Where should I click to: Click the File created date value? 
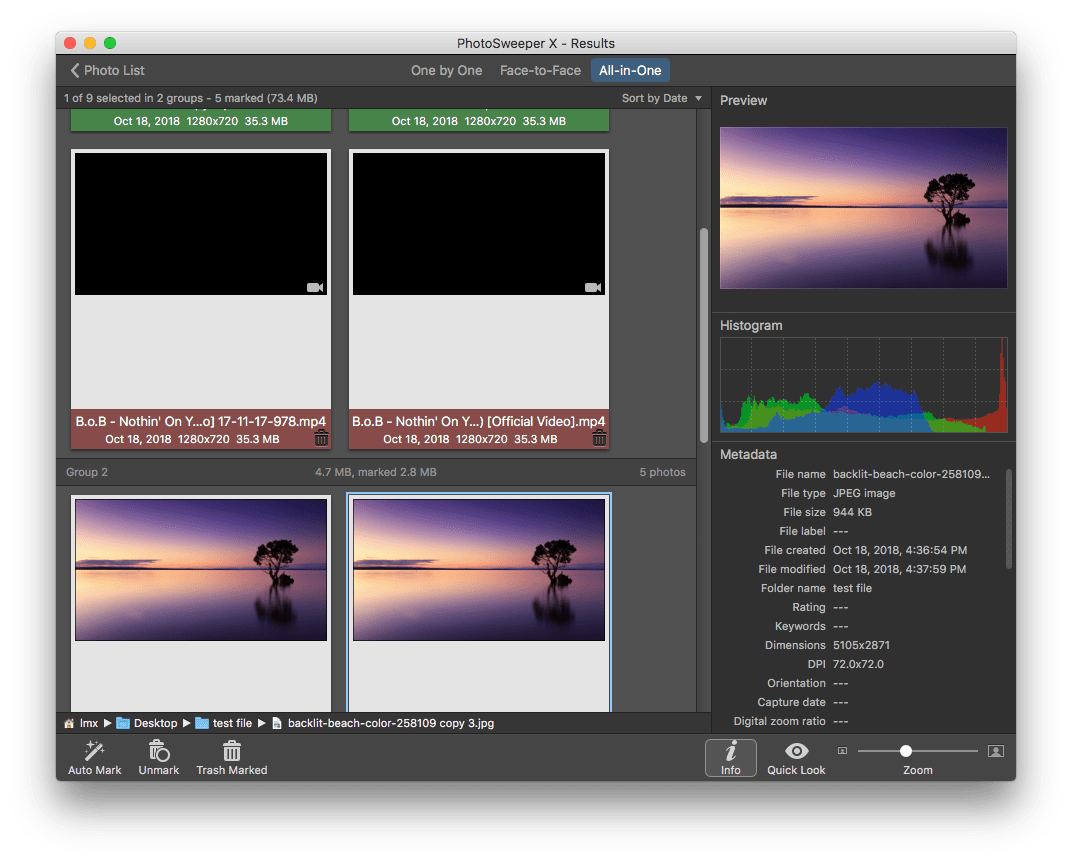coord(900,550)
